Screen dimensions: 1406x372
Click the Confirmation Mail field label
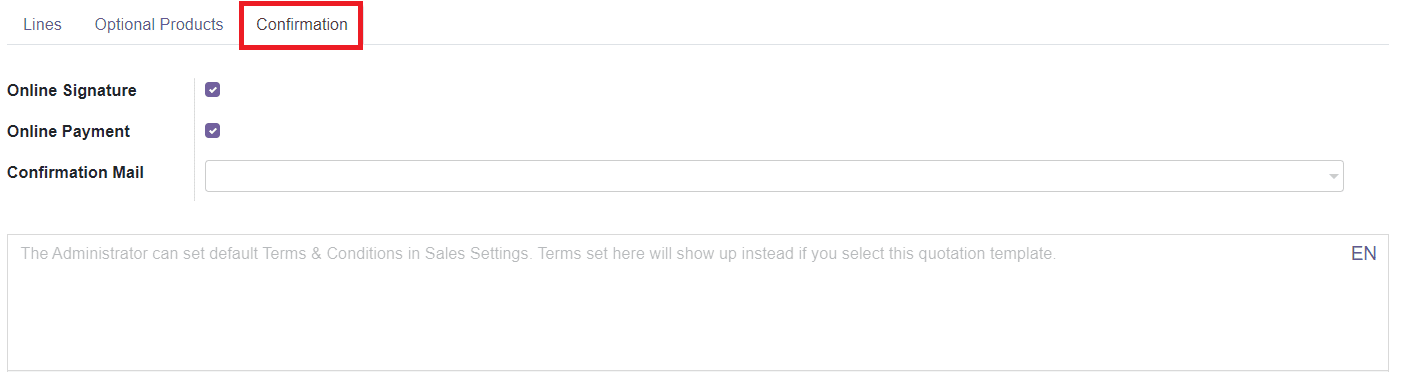(x=75, y=173)
